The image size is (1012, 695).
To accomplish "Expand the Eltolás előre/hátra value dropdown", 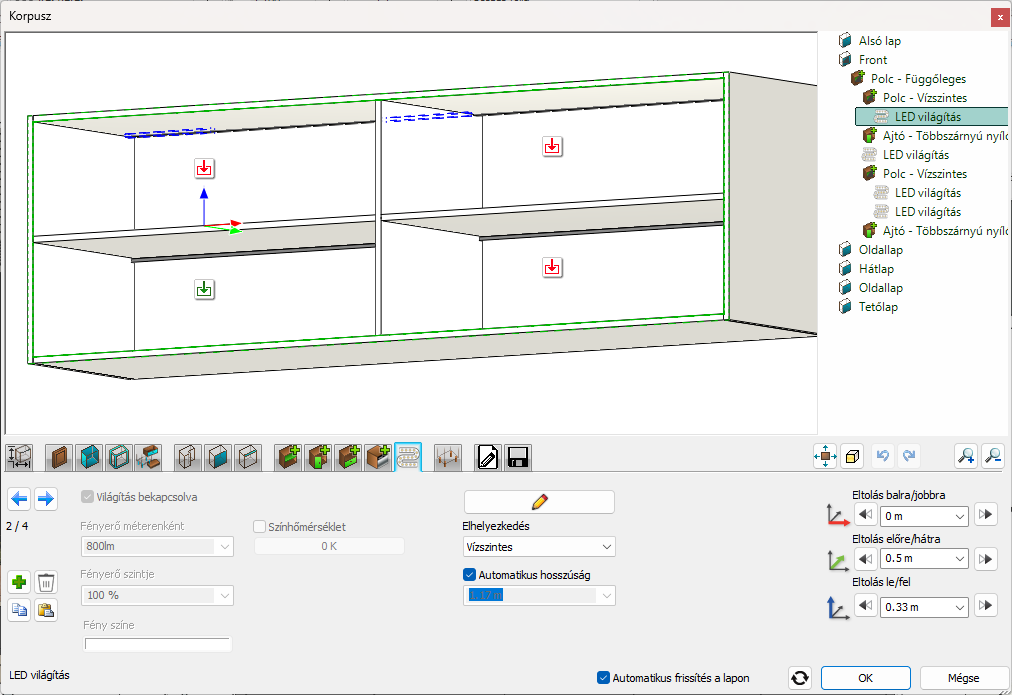I will (924, 561).
